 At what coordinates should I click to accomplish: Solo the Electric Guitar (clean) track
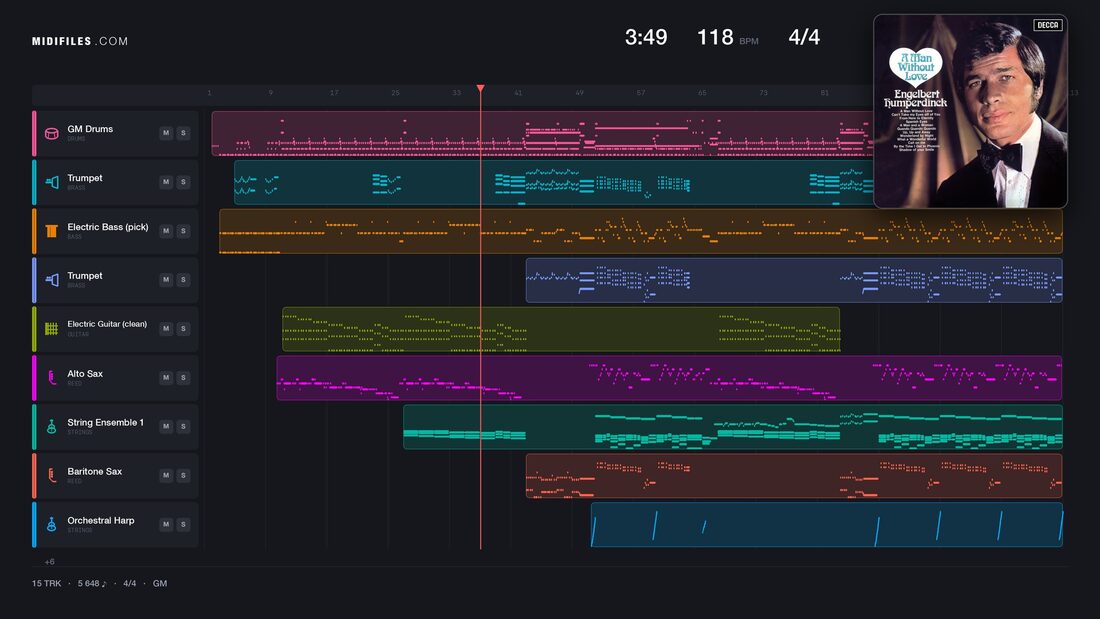point(183,328)
